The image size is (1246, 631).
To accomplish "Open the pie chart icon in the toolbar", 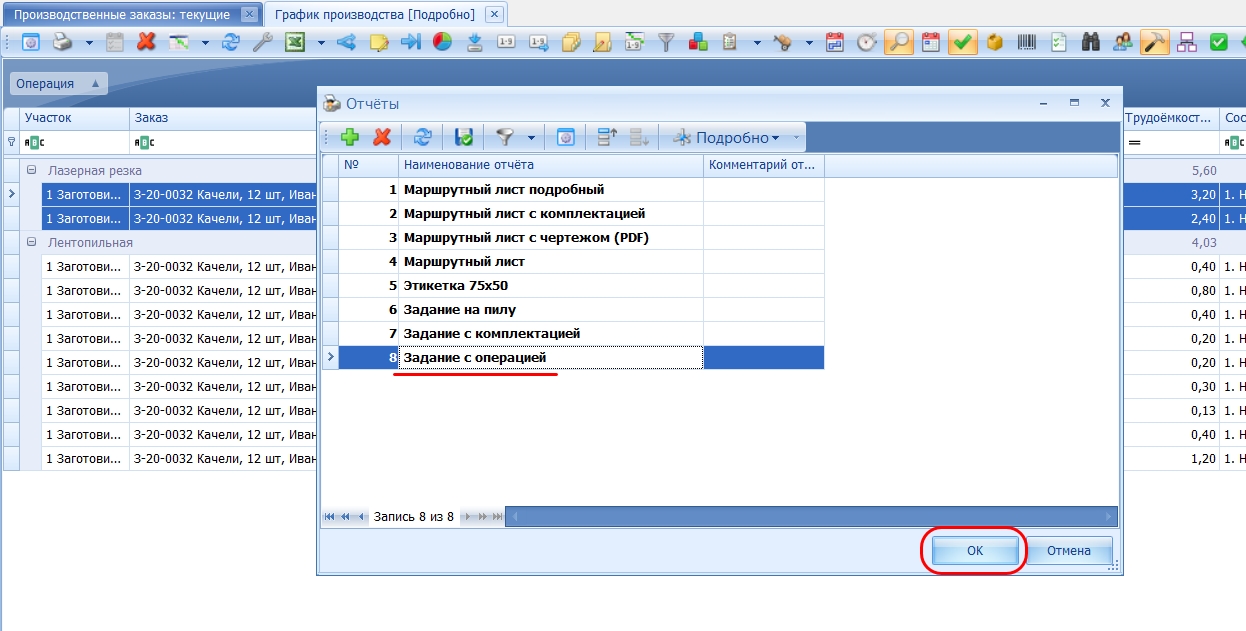I will pos(443,42).
